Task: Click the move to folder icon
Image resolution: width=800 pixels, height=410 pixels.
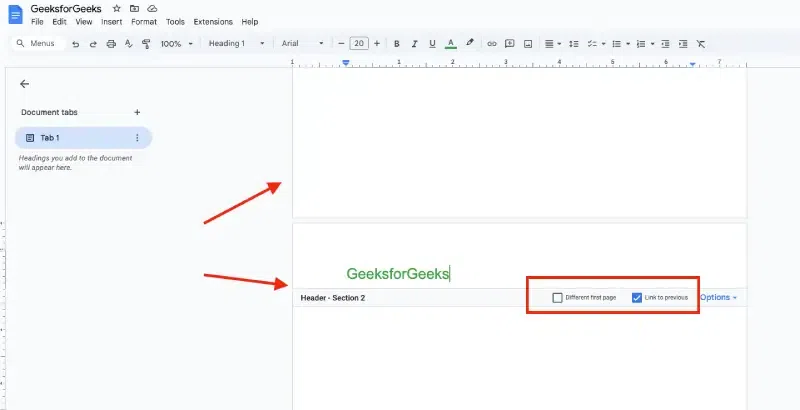Action: coord(134,9)
